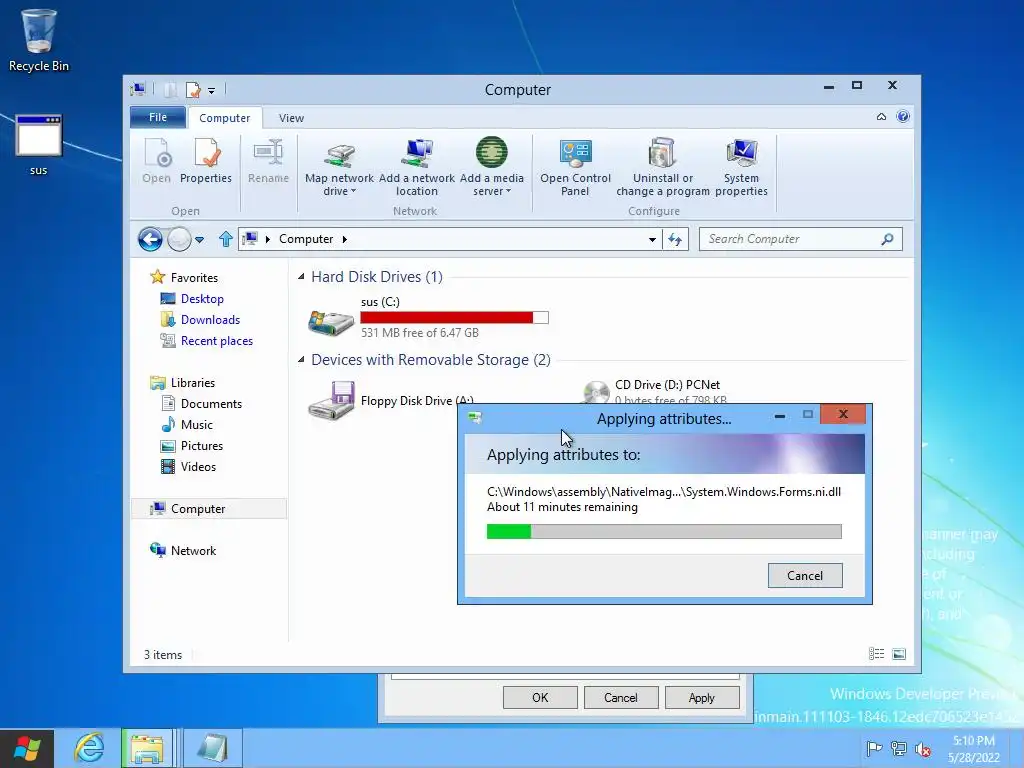Click Uninstall or change a program
The image size is (1024, 768).
point(663,167)
